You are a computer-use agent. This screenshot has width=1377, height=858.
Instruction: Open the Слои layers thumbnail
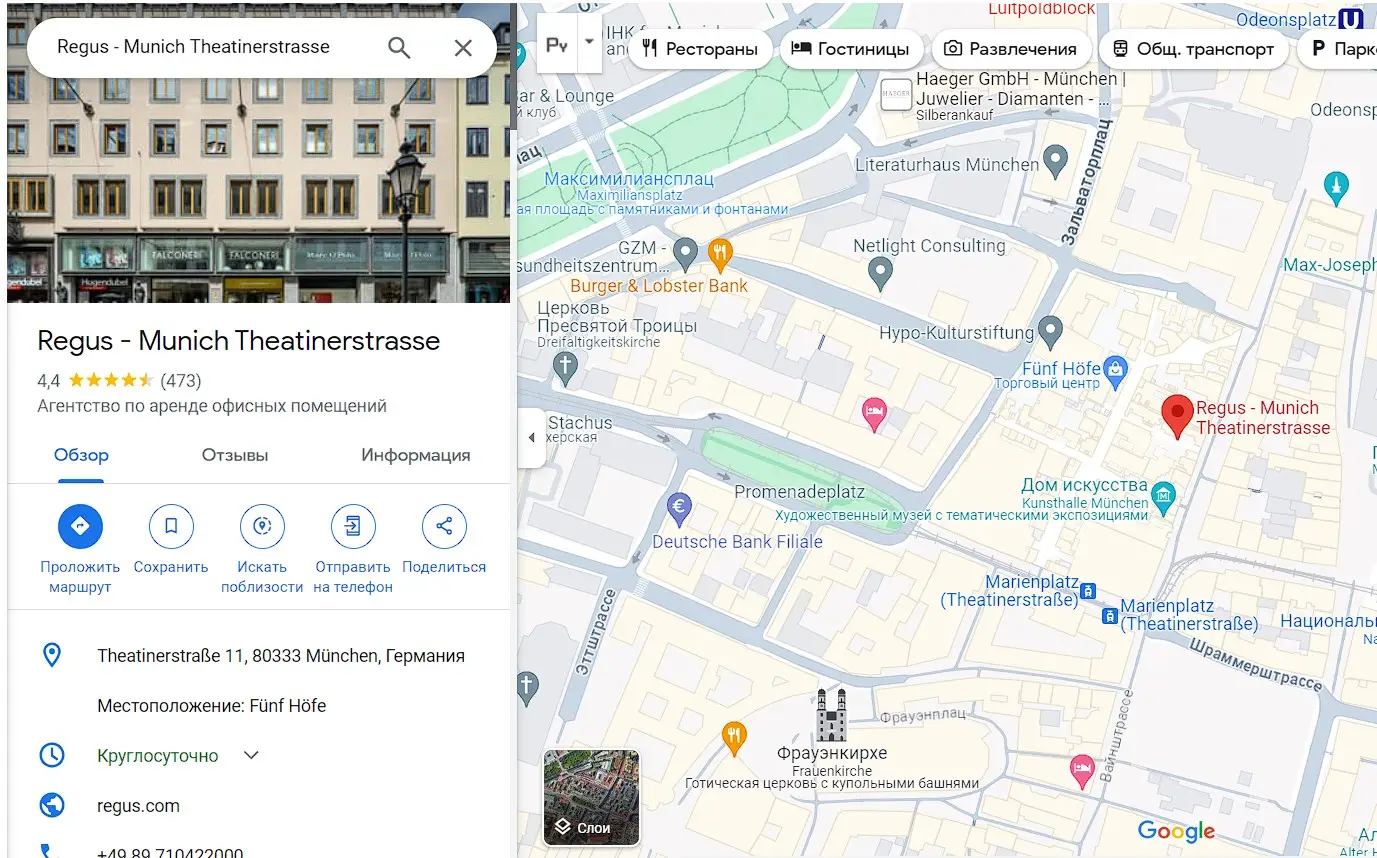(x=591, y=797)
